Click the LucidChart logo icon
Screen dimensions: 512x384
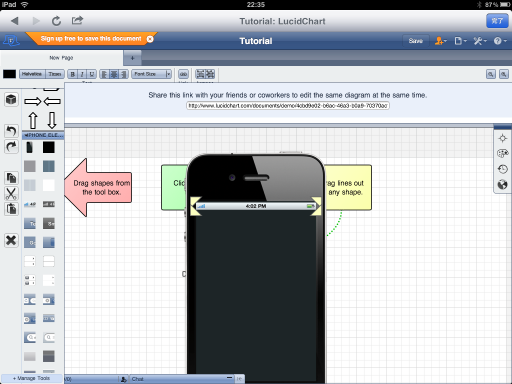pos(11,41)
